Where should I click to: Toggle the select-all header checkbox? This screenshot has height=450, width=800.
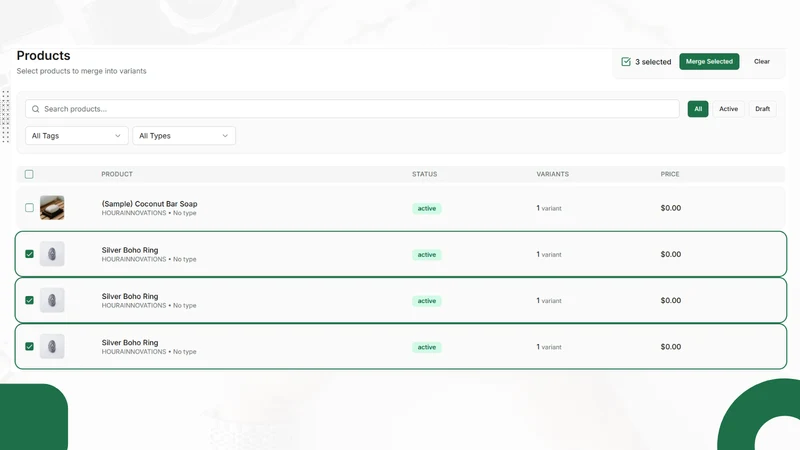tap(29, 174)
